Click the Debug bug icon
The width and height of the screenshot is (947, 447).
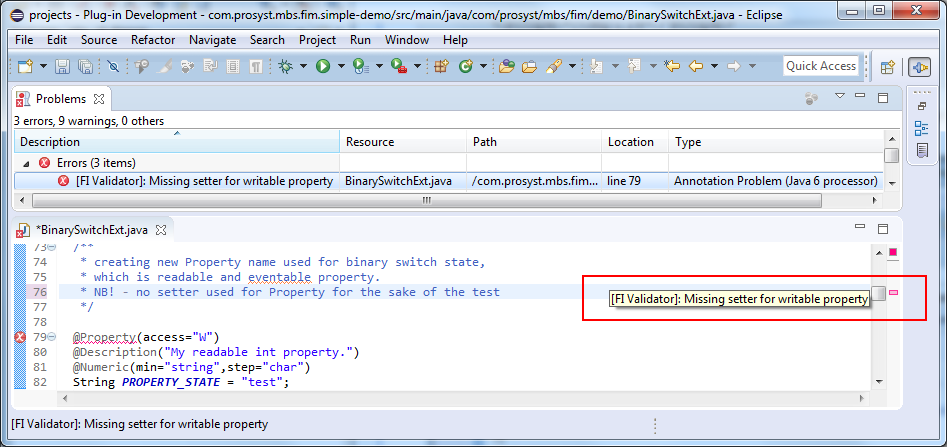(287, 66)
